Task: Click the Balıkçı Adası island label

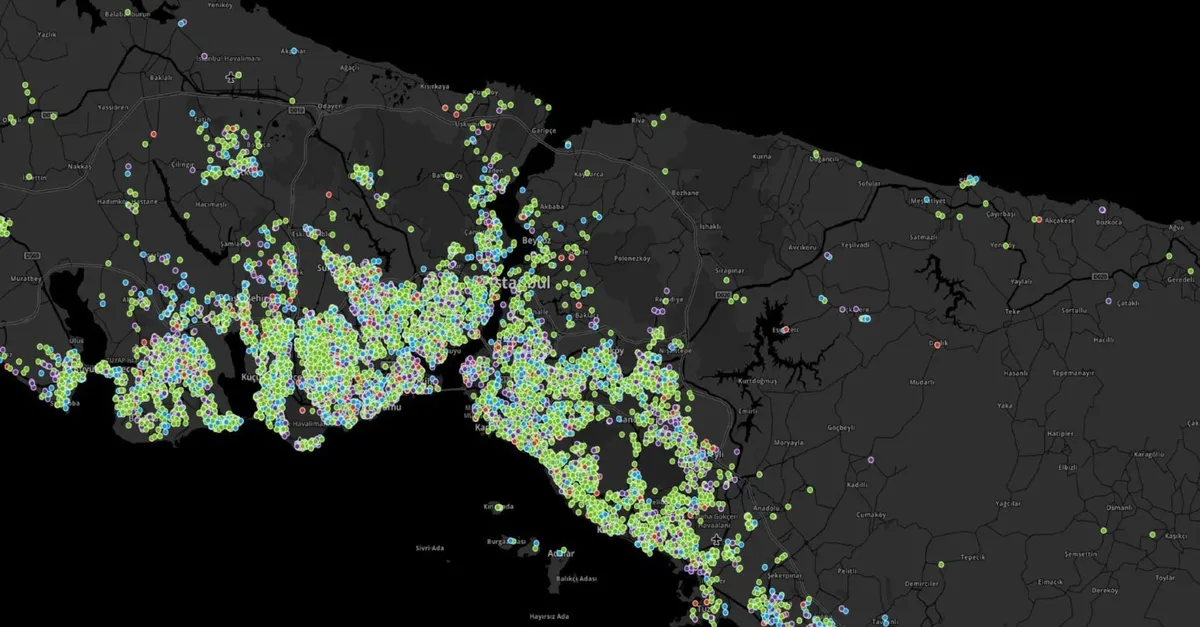Action: pos(574,580)
